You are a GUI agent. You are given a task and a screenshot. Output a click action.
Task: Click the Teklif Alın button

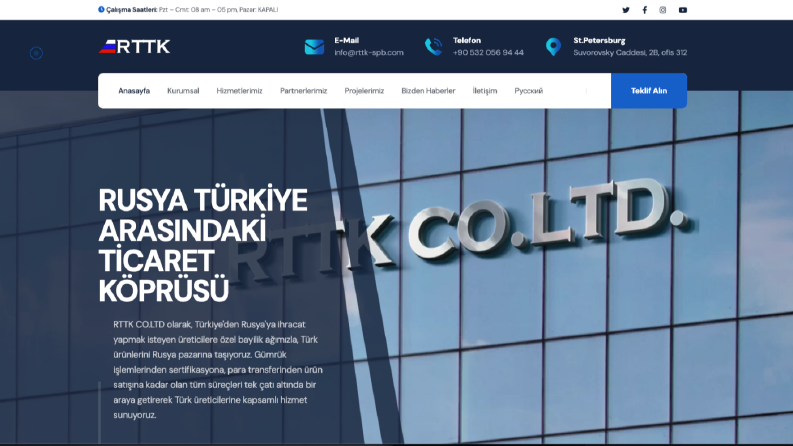649,91
